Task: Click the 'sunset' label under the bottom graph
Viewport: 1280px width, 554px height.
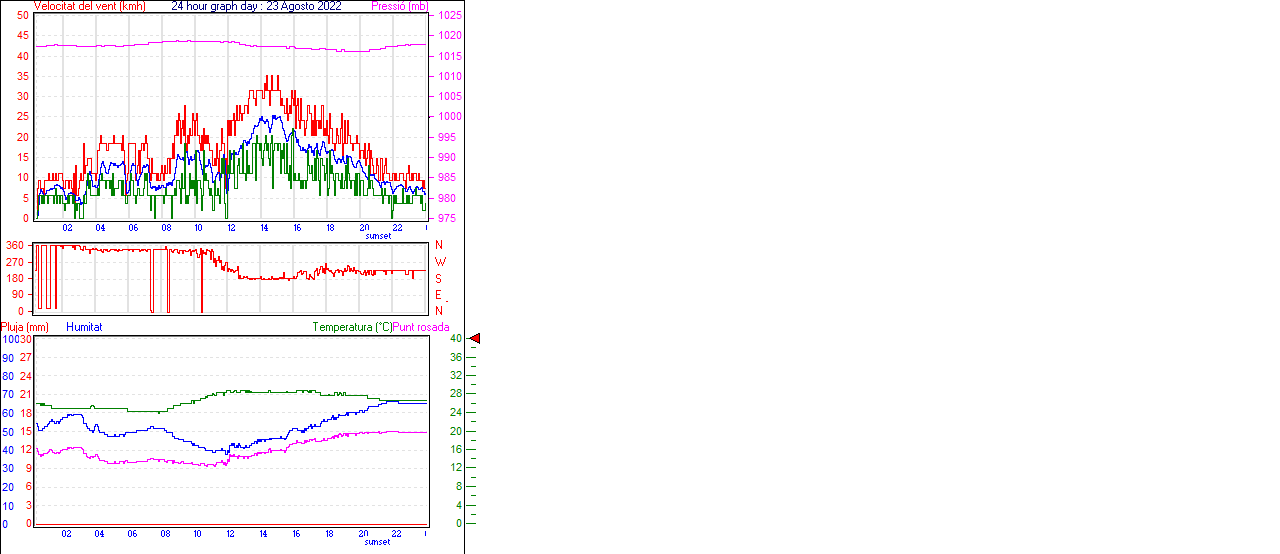Action: tap(378, 542)
